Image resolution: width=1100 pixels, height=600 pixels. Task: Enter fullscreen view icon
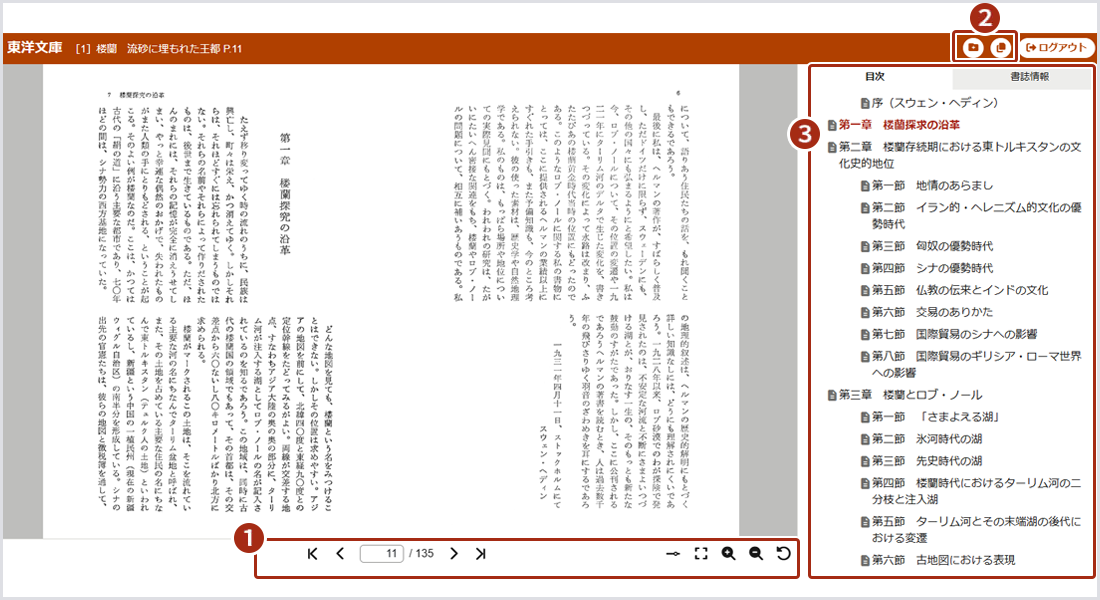[x=701, y=554]
